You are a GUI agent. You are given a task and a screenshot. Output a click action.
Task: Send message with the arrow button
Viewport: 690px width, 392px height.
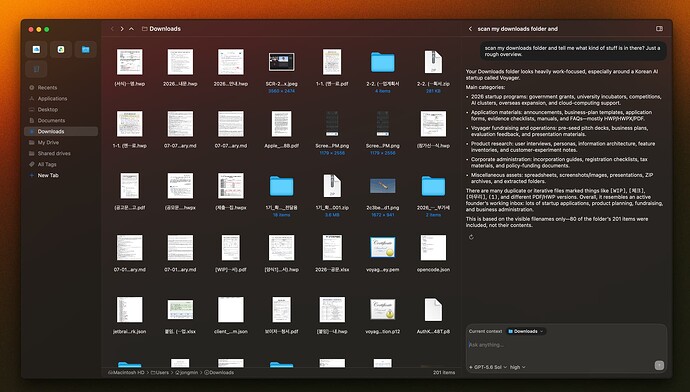(659, 365)
